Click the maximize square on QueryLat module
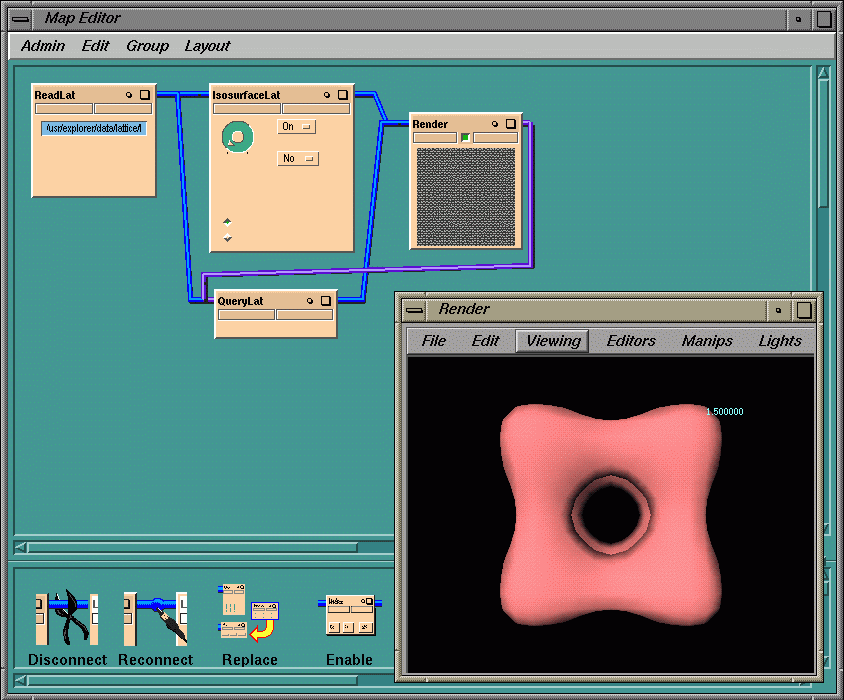The width and height of the screenshot is (844, 700). pos(326,300)
